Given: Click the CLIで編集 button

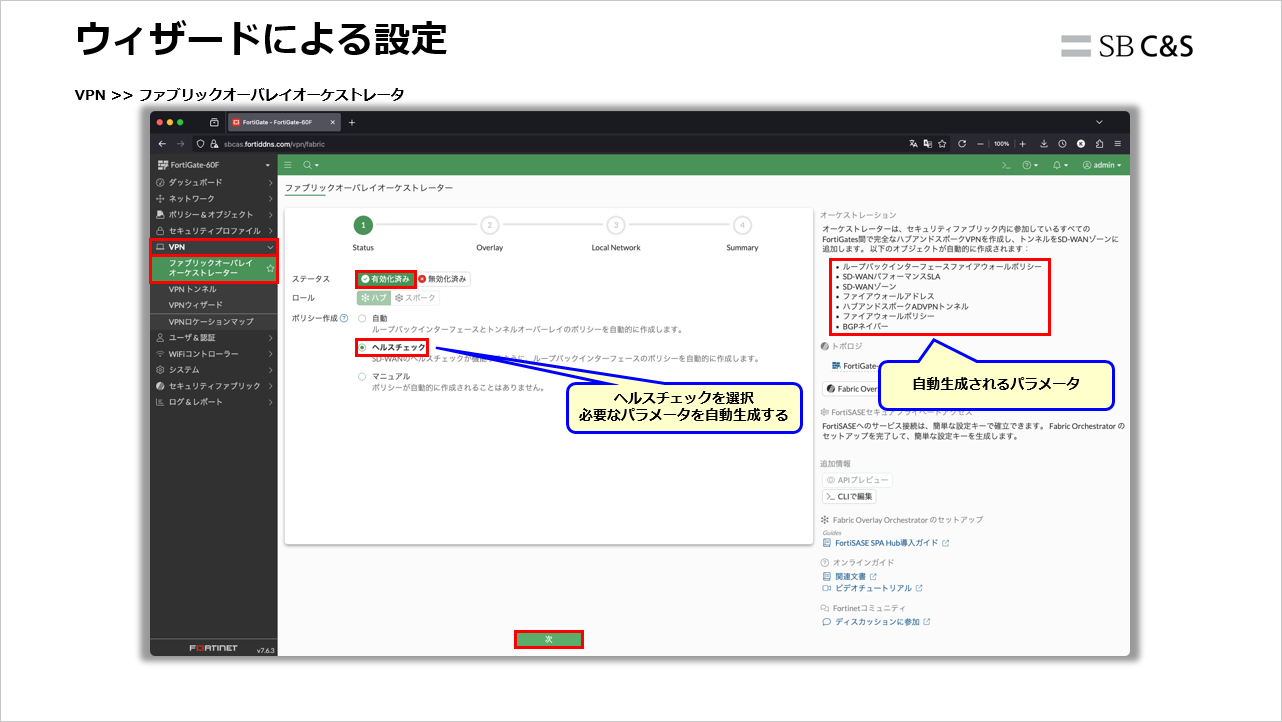Looking at the screenshot, I should click(849, 496).
